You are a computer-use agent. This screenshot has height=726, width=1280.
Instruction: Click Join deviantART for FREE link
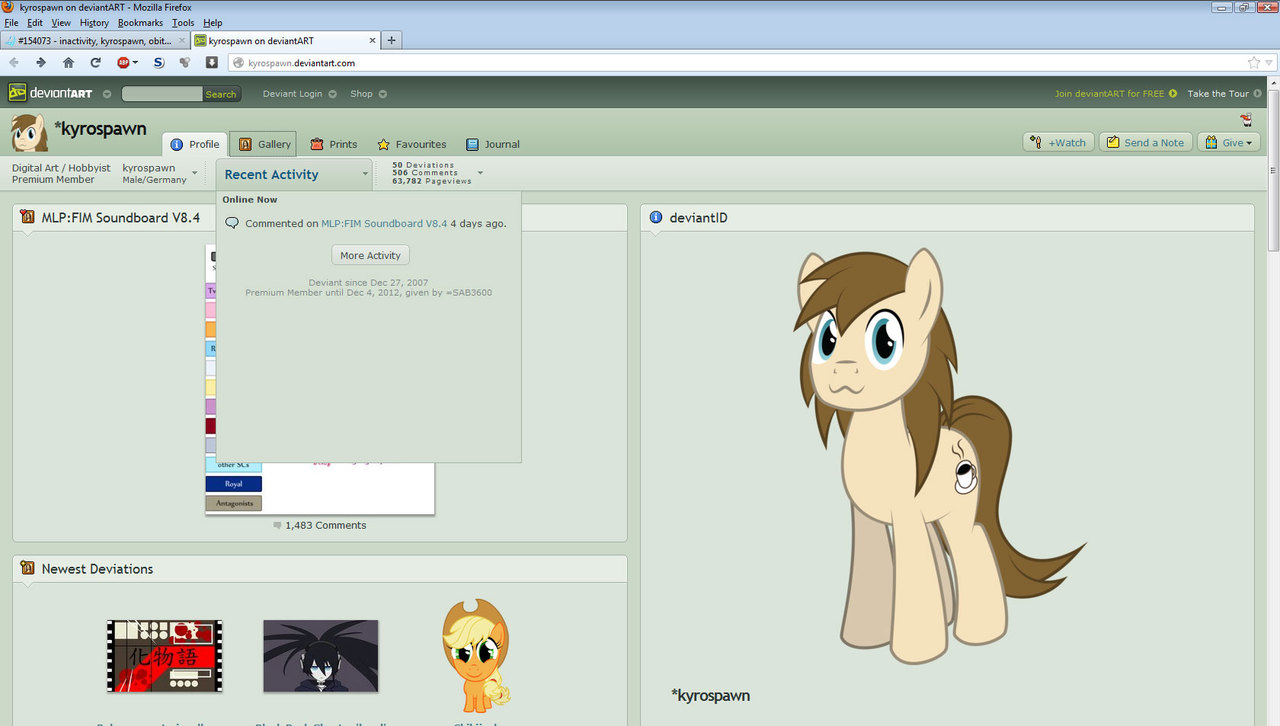(1116, 94)
